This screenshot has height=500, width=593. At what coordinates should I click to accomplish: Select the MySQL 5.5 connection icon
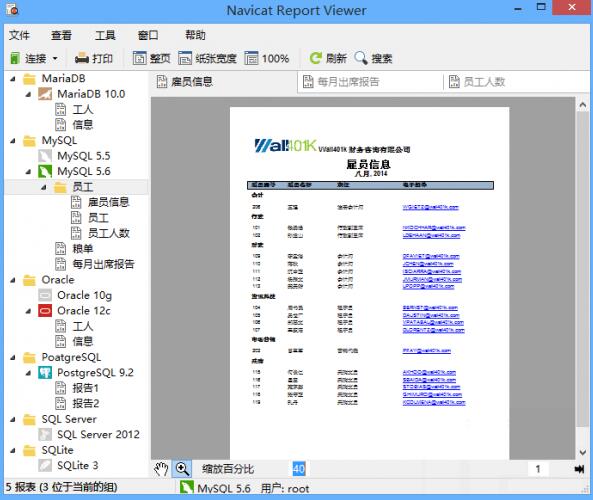tap(45, 156)
